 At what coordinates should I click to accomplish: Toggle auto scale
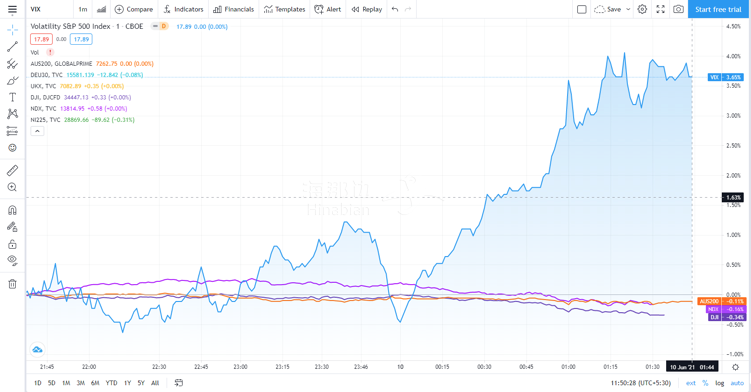(737, 383)
